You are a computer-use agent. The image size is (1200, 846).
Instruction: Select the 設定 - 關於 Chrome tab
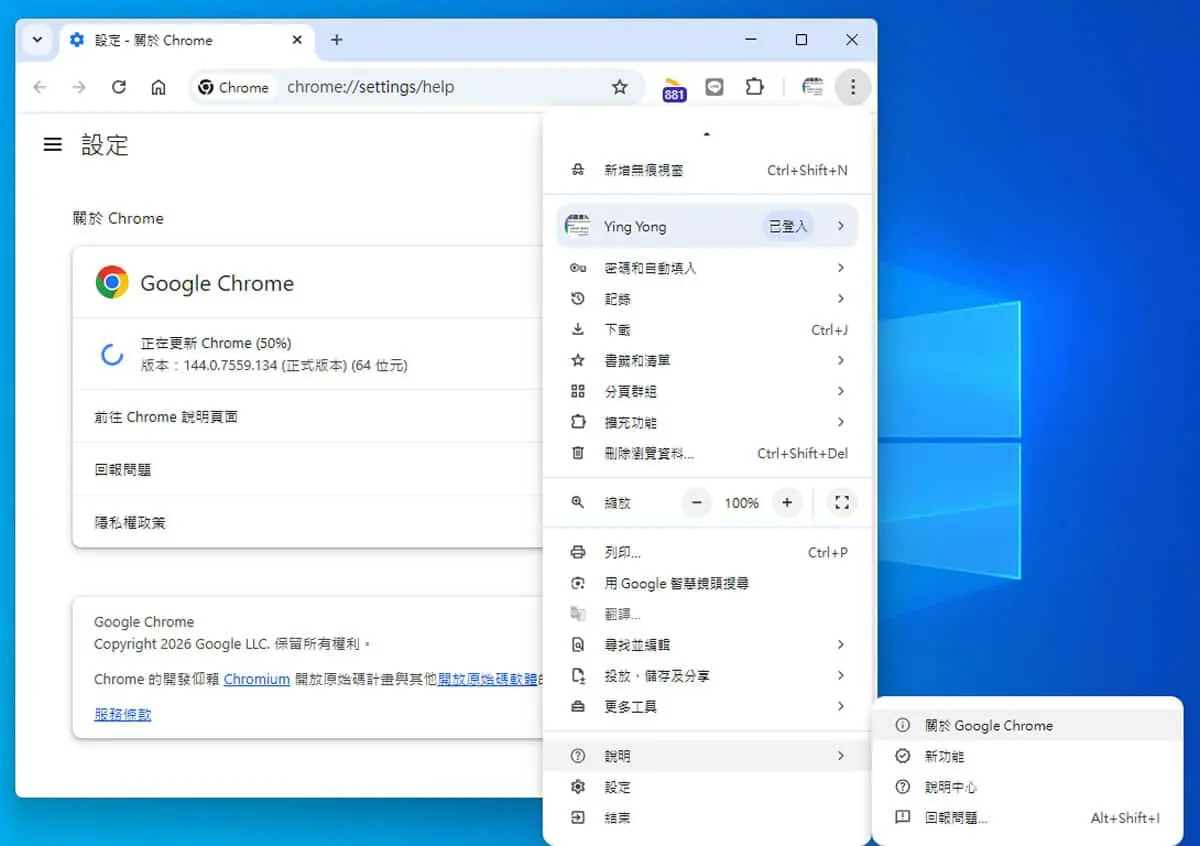tap(187, 40)
